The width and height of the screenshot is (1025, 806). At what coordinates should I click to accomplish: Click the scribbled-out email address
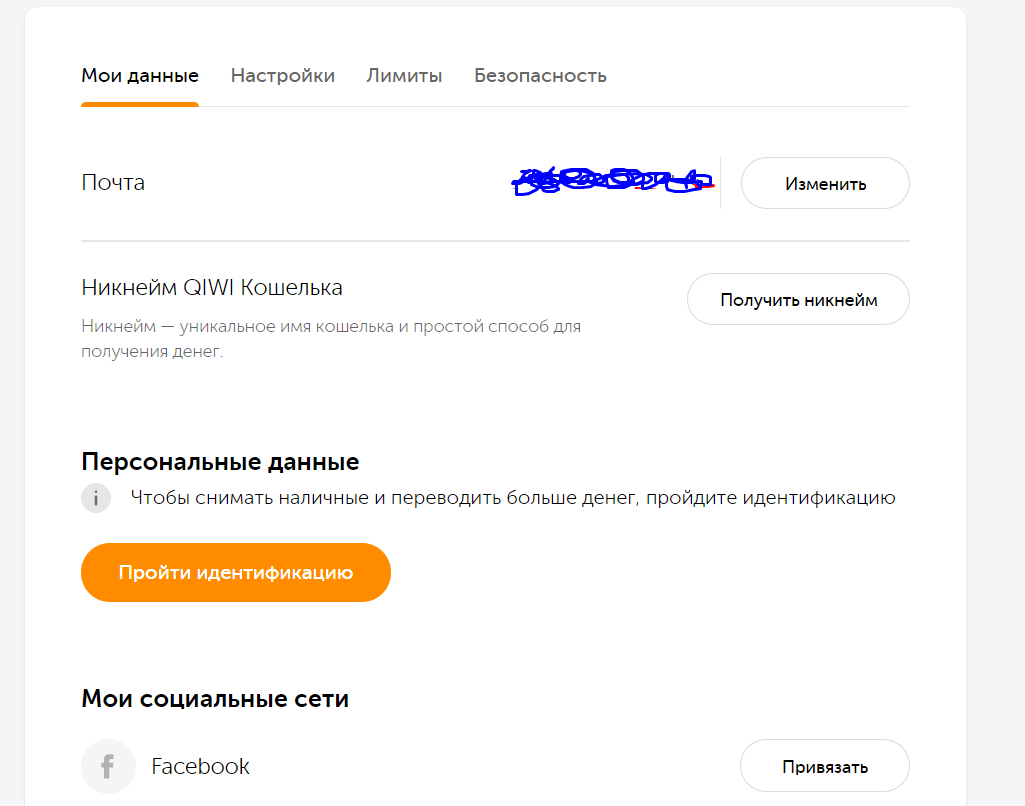(x=612, y=181)
